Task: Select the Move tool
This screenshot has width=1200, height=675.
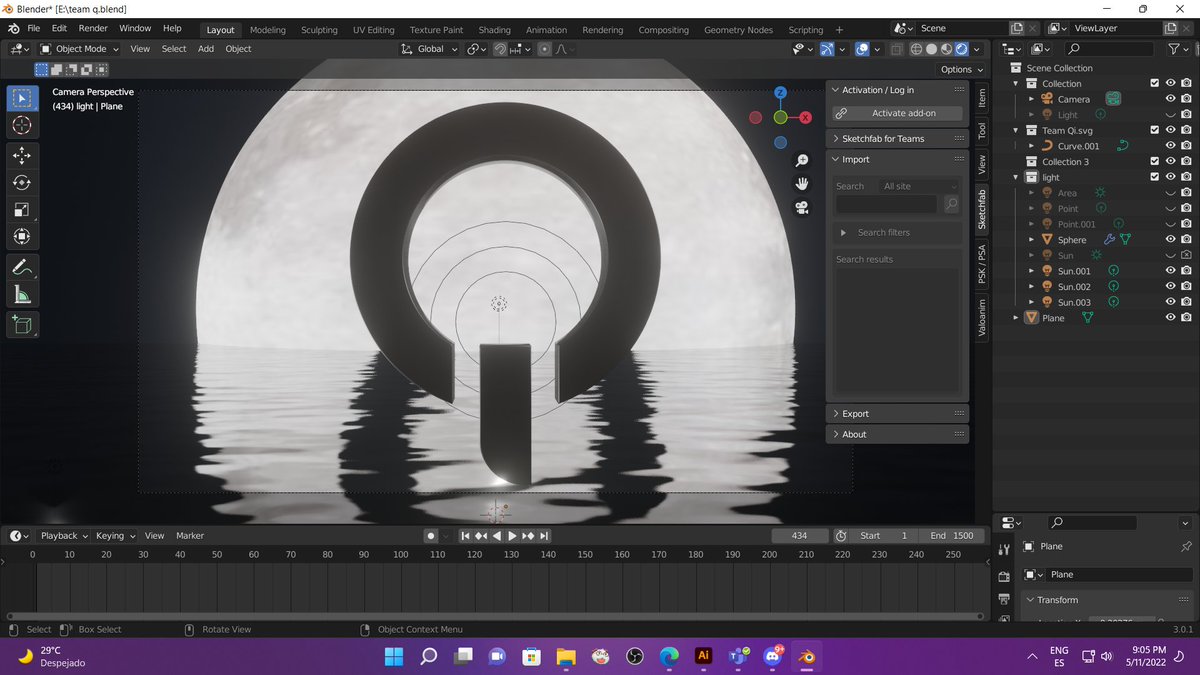Action: coord(23,155)
